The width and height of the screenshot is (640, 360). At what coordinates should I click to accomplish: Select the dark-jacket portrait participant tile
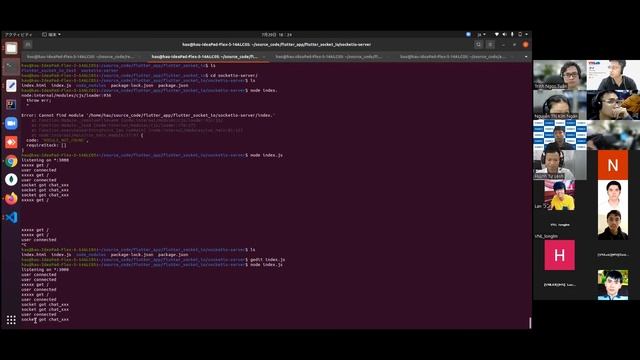pyautogui.click(x=613, y=225)
